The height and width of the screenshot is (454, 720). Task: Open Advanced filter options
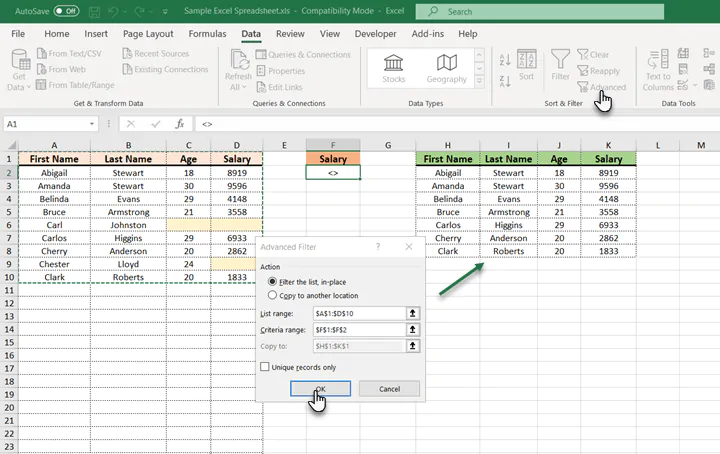(602, 87)
